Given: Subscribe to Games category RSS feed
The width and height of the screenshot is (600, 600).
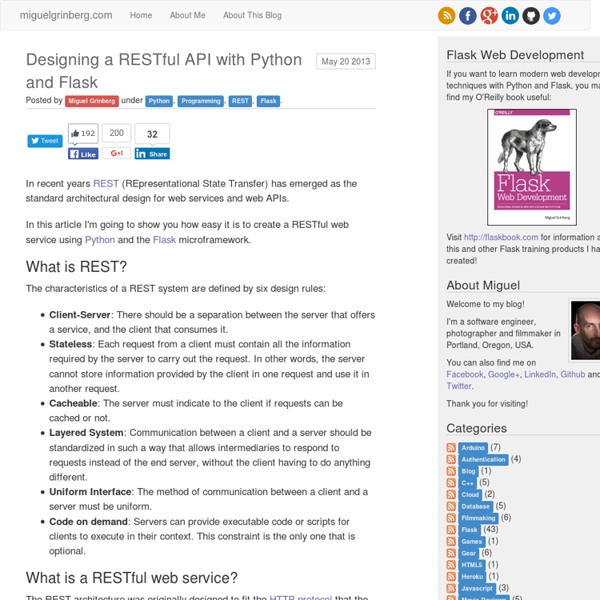Looking at the screenshot, I should [451, 541].
